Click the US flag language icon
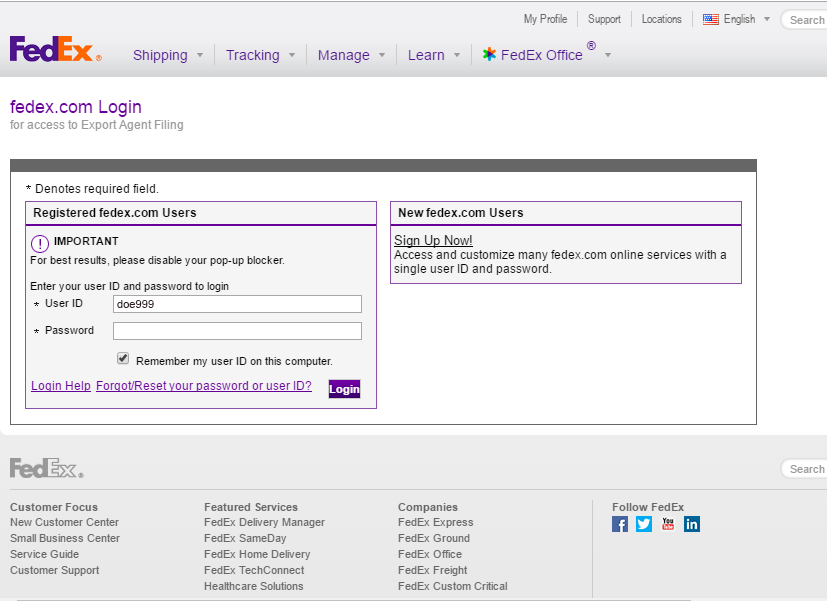This screenshot has width=827, height=601. (710, 20)
